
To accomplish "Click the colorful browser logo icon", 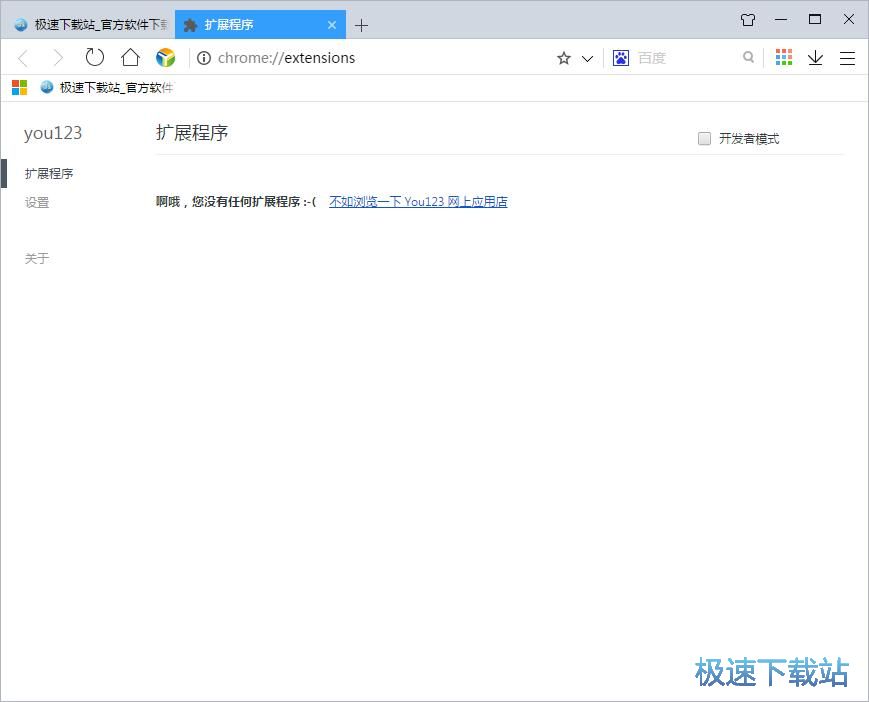I will 165,57.
